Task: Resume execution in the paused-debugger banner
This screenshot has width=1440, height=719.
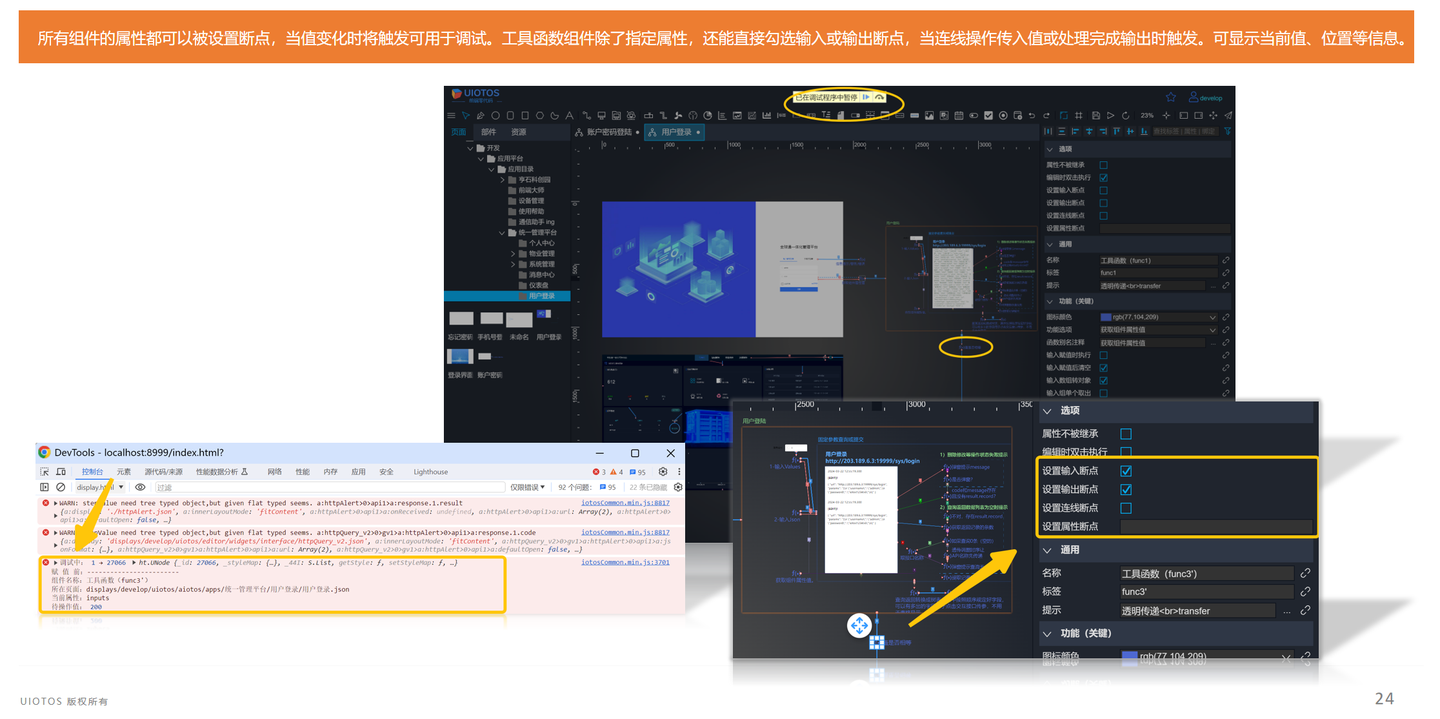Action: pyautogui.click(x=866, y=97)
